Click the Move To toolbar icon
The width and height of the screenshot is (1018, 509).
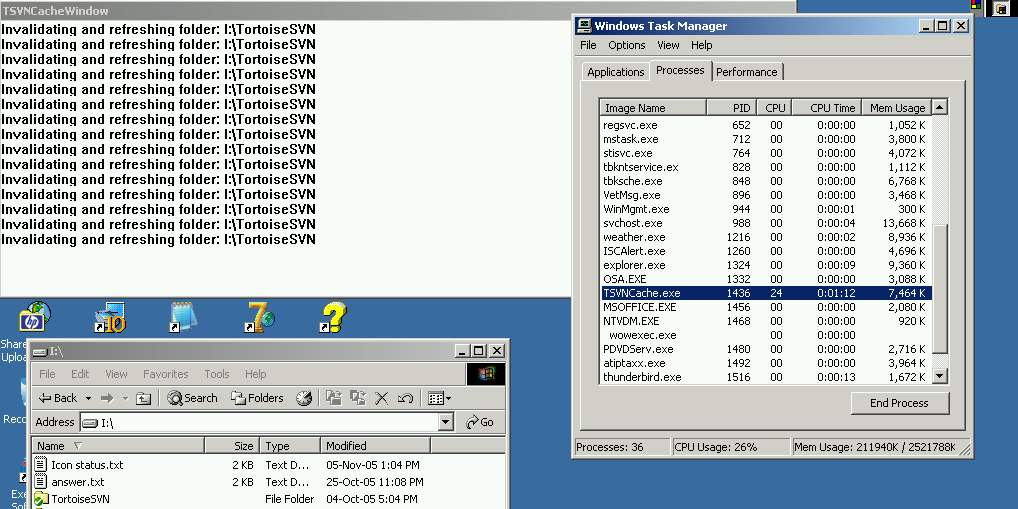click(334, 398)
